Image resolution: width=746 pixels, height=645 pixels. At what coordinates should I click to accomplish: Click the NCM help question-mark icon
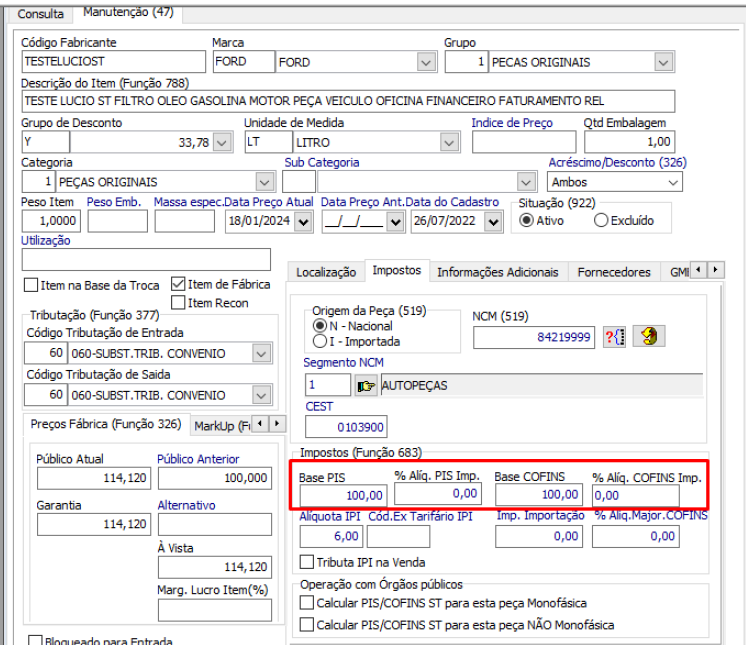[x=614, y=337]
